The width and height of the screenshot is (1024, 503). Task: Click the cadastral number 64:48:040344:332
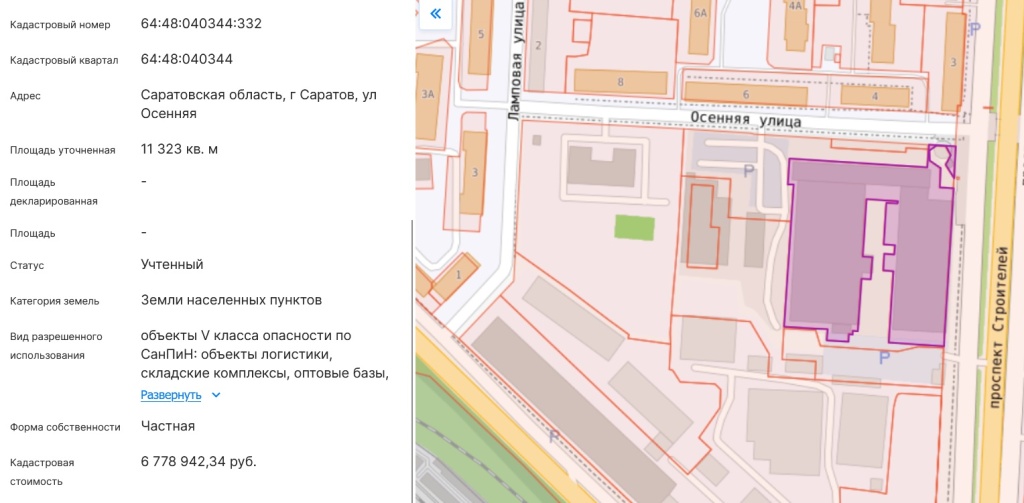(201, 23)
